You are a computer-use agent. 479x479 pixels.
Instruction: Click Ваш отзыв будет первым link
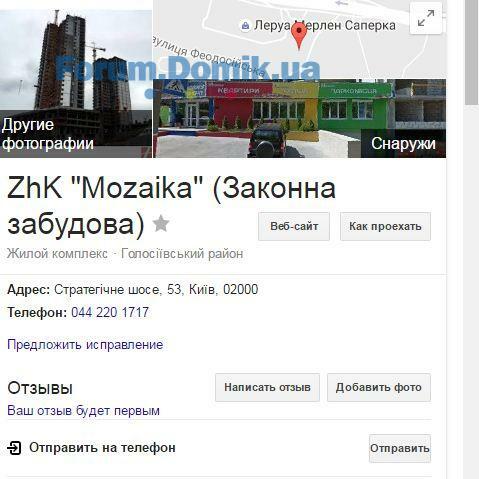tap(83, 410)
